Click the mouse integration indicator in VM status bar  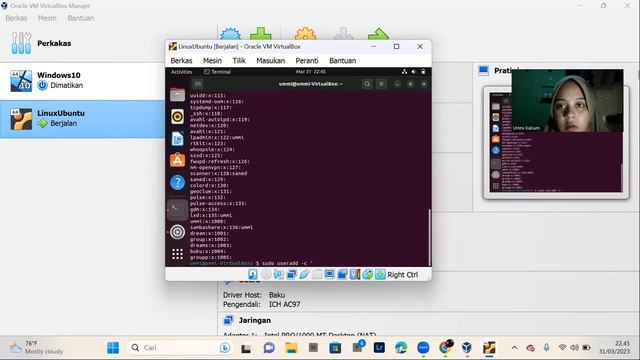coord(367,275)
